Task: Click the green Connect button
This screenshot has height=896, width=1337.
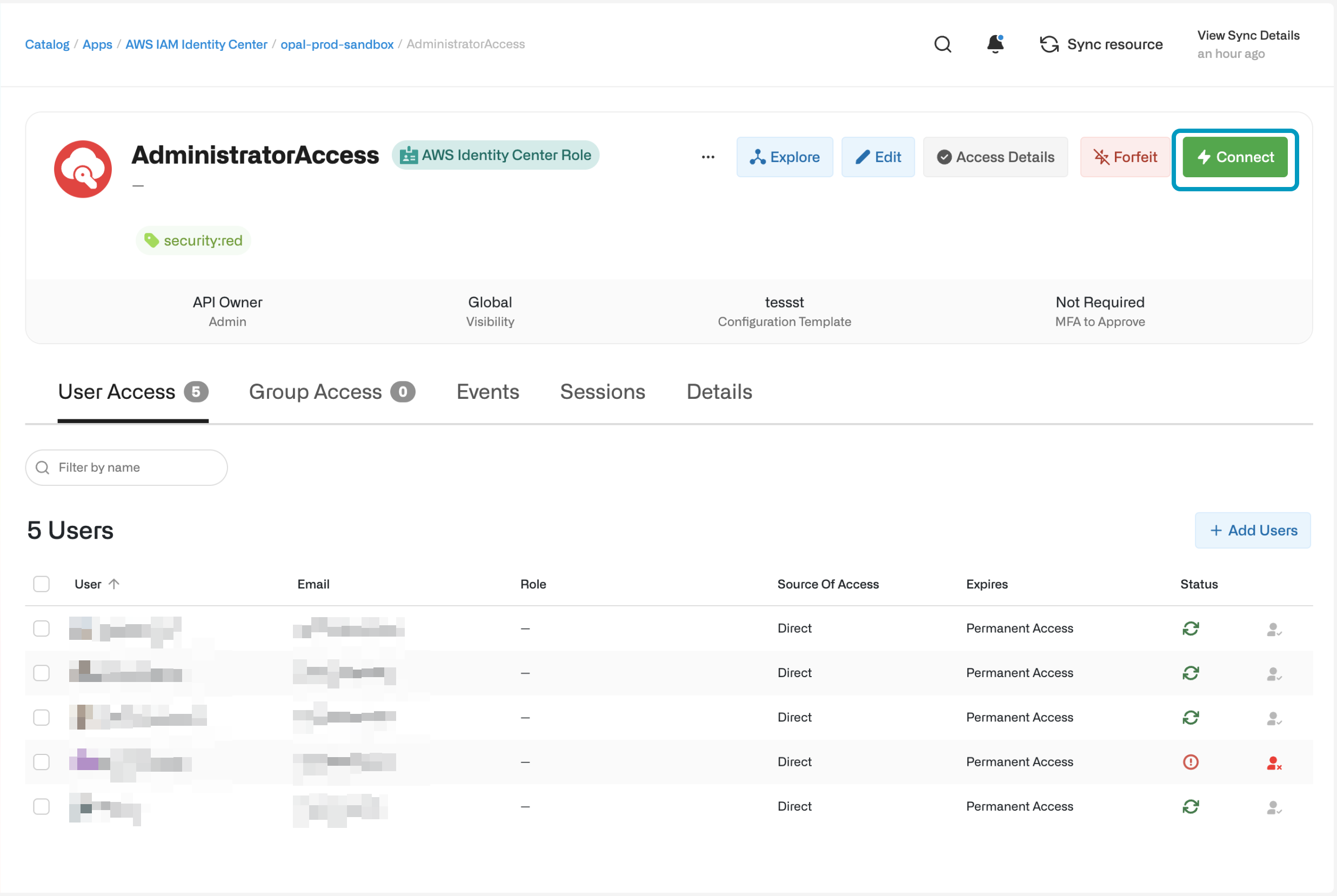Action: [1234, 157]
